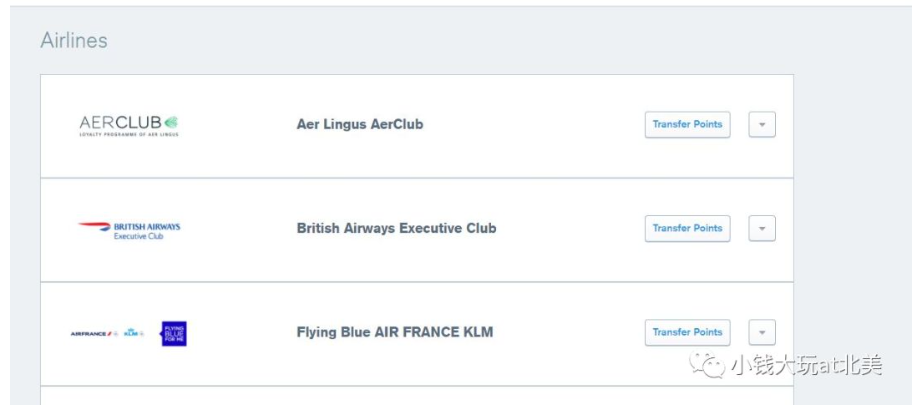Viewport: 912px width, 408px height.
Task: Transfer points to Aer Lingus AerClub
Action: point(687,124)
